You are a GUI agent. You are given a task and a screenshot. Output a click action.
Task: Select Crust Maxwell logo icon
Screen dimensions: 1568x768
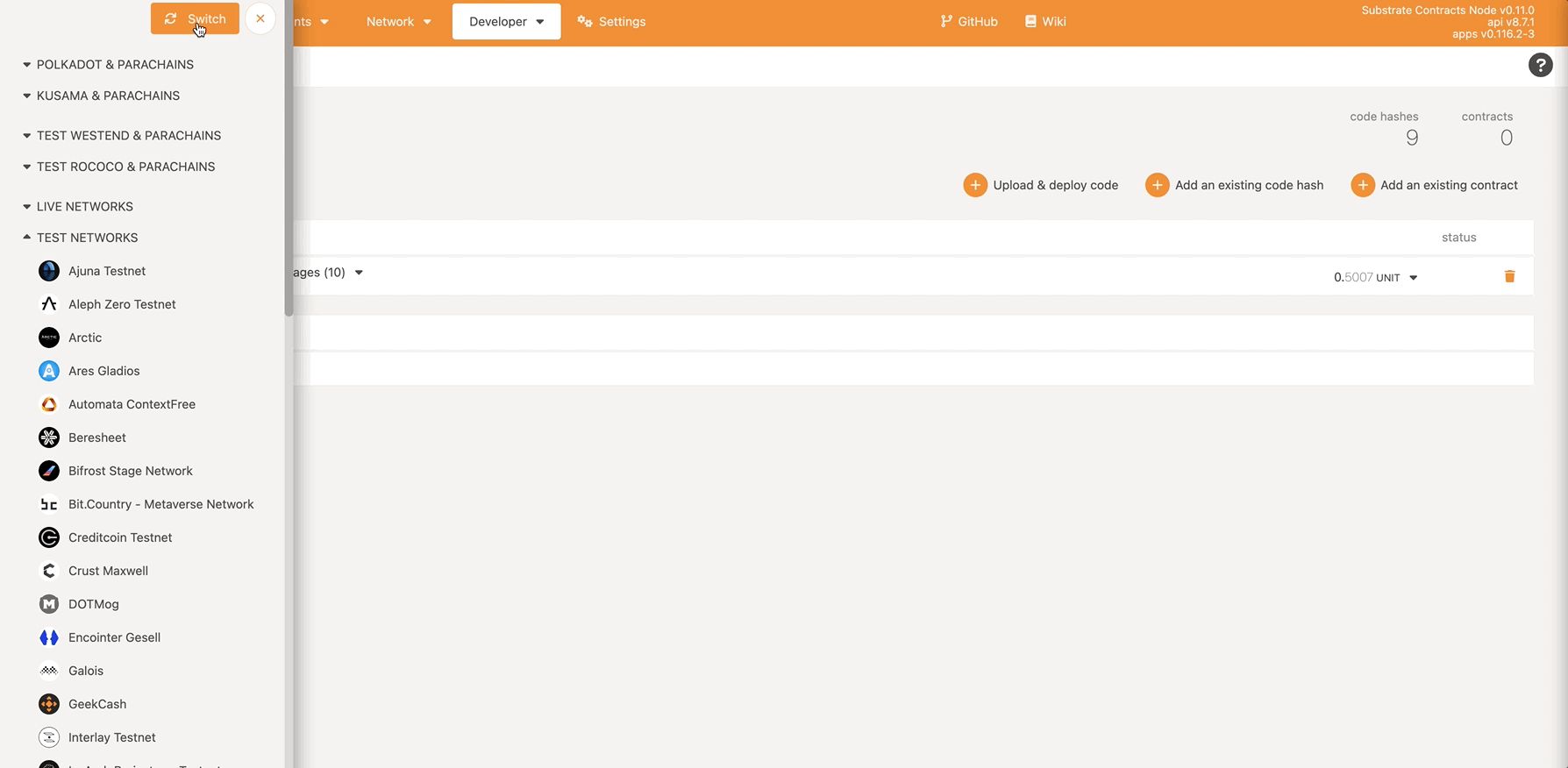coord(49,571)
